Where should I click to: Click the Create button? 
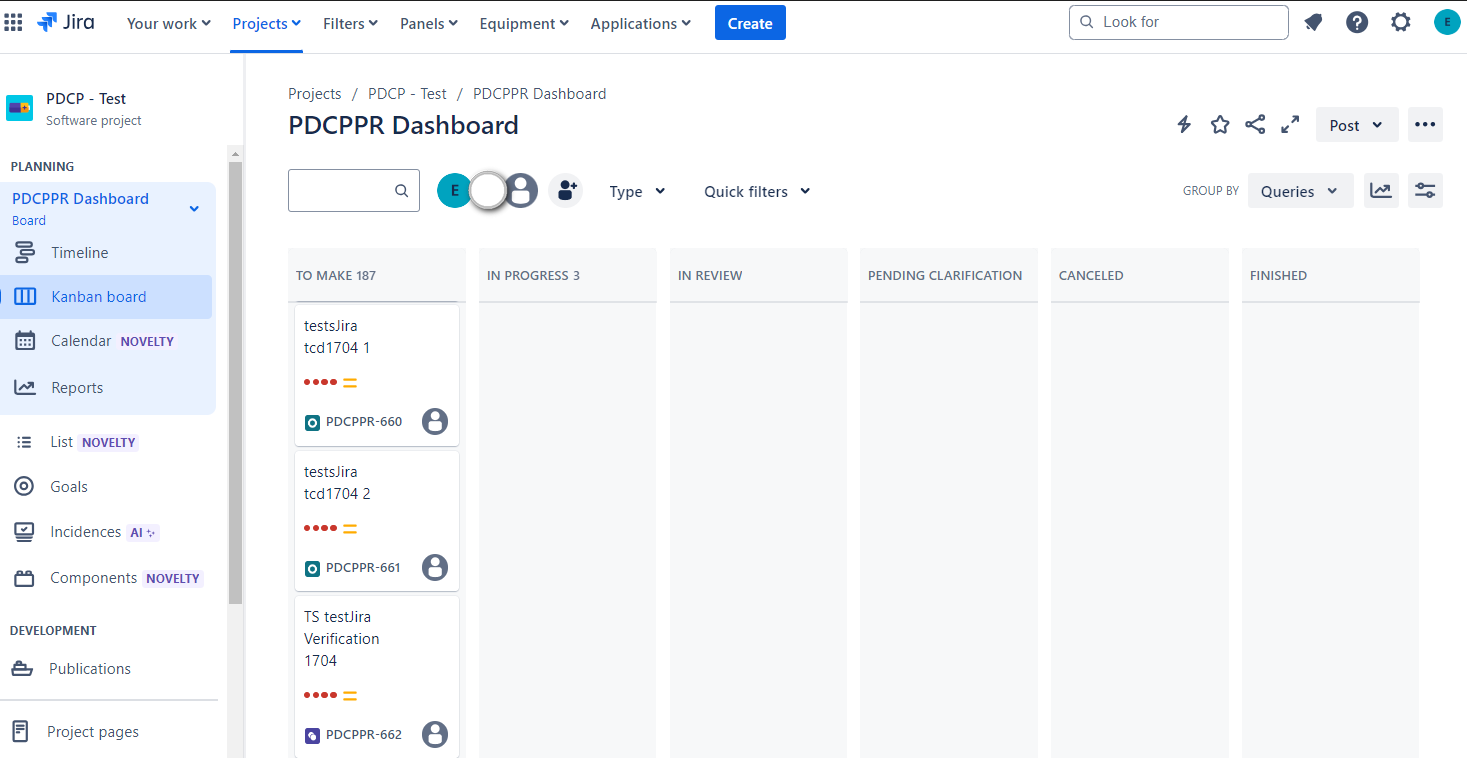pos(750,21)
